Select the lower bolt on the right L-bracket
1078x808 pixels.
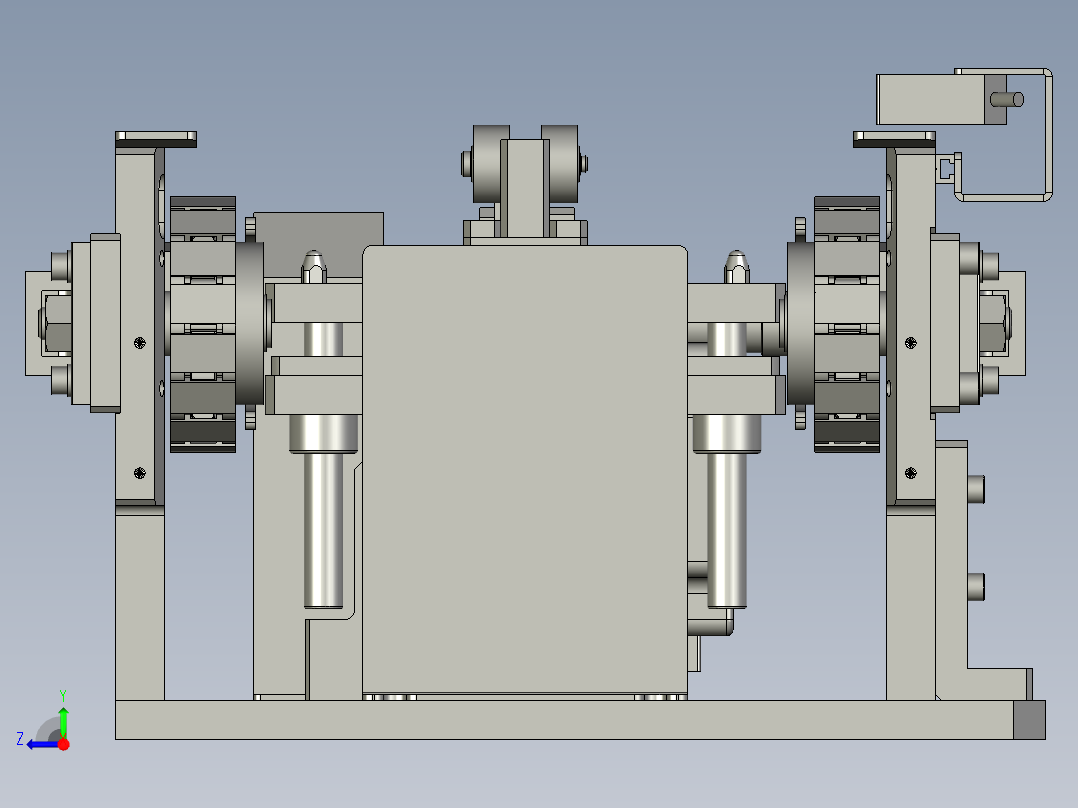[x=976, y=587]
